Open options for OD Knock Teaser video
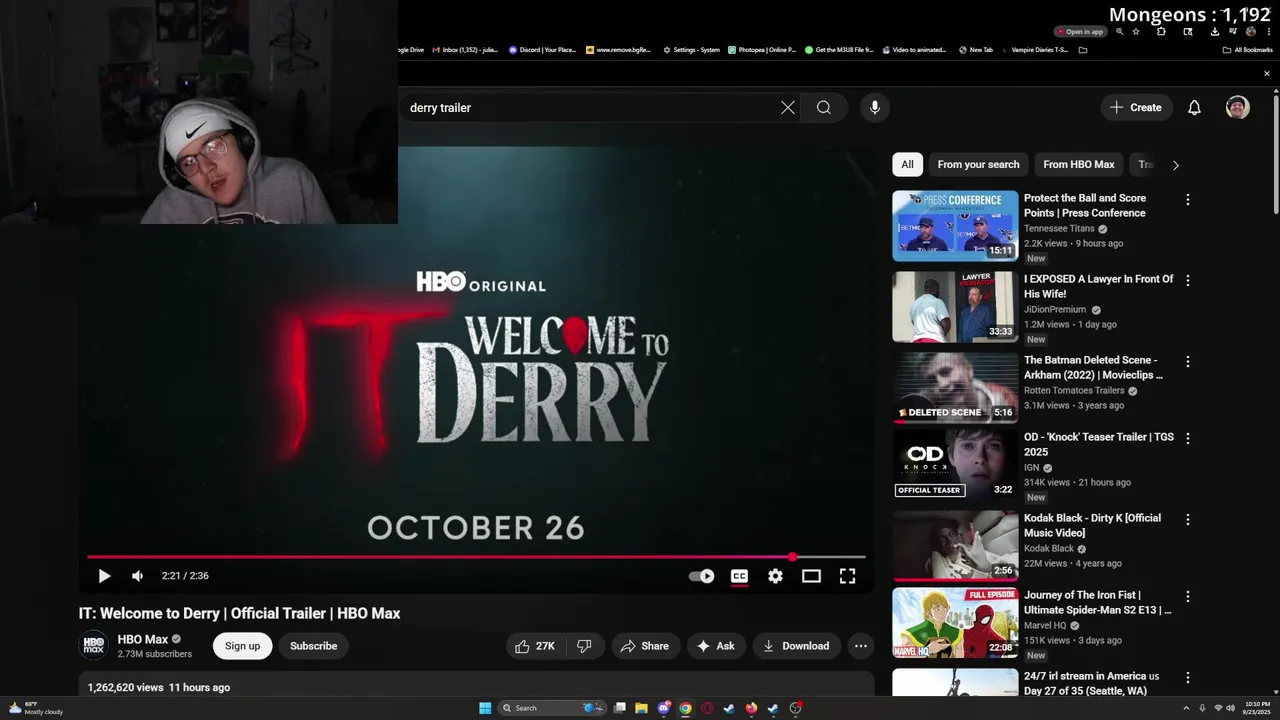Image resolution: width=1280 pixels, height=720 pixels. (1188, 439)
